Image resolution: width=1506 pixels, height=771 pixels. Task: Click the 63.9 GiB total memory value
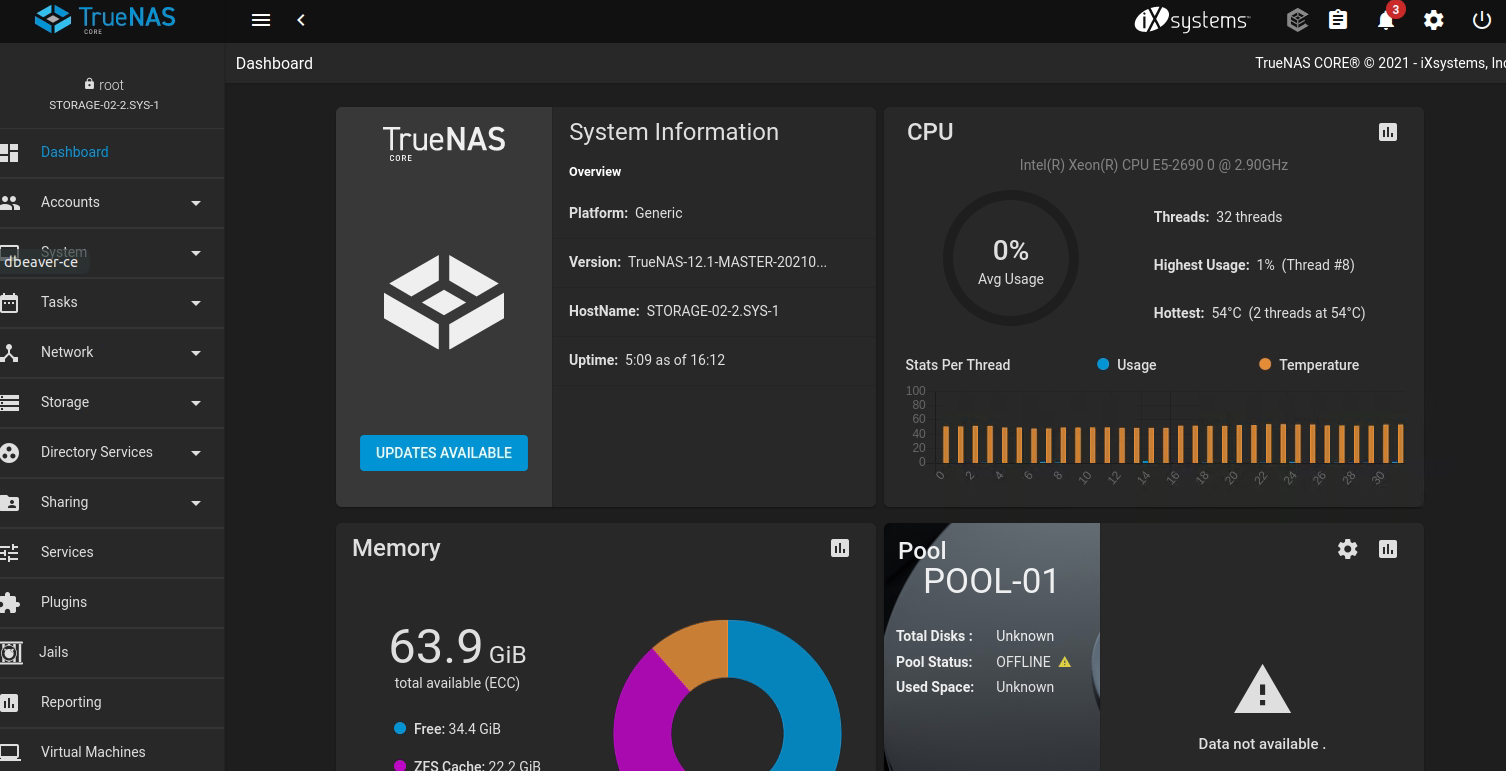[x=458, y=647]
